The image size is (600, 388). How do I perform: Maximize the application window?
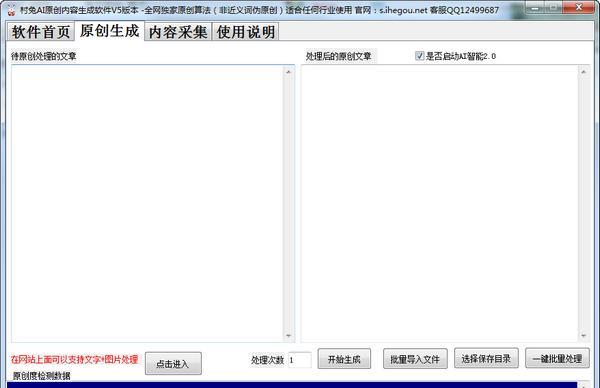pos(554,8)
